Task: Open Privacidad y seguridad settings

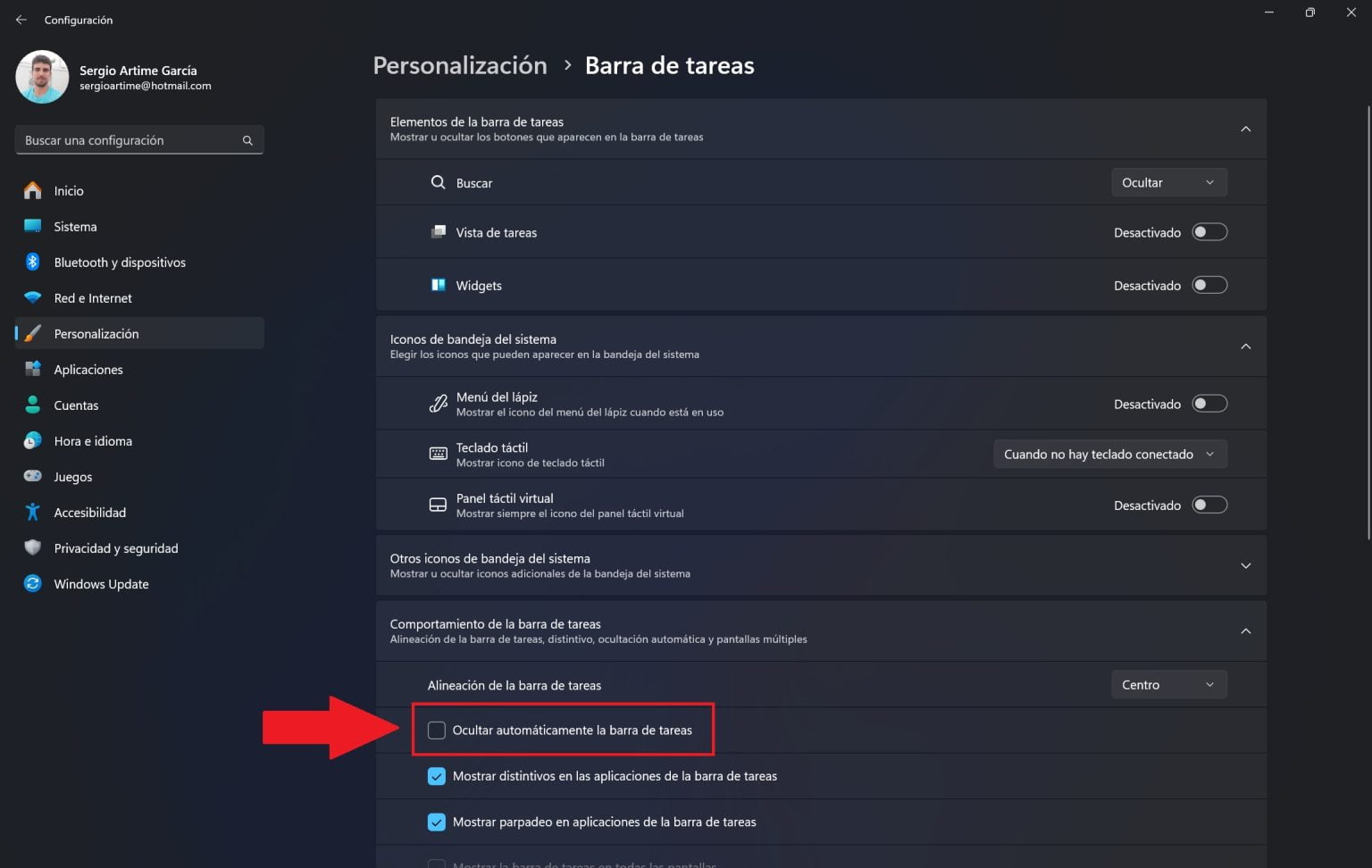Action: coord(115,547)
